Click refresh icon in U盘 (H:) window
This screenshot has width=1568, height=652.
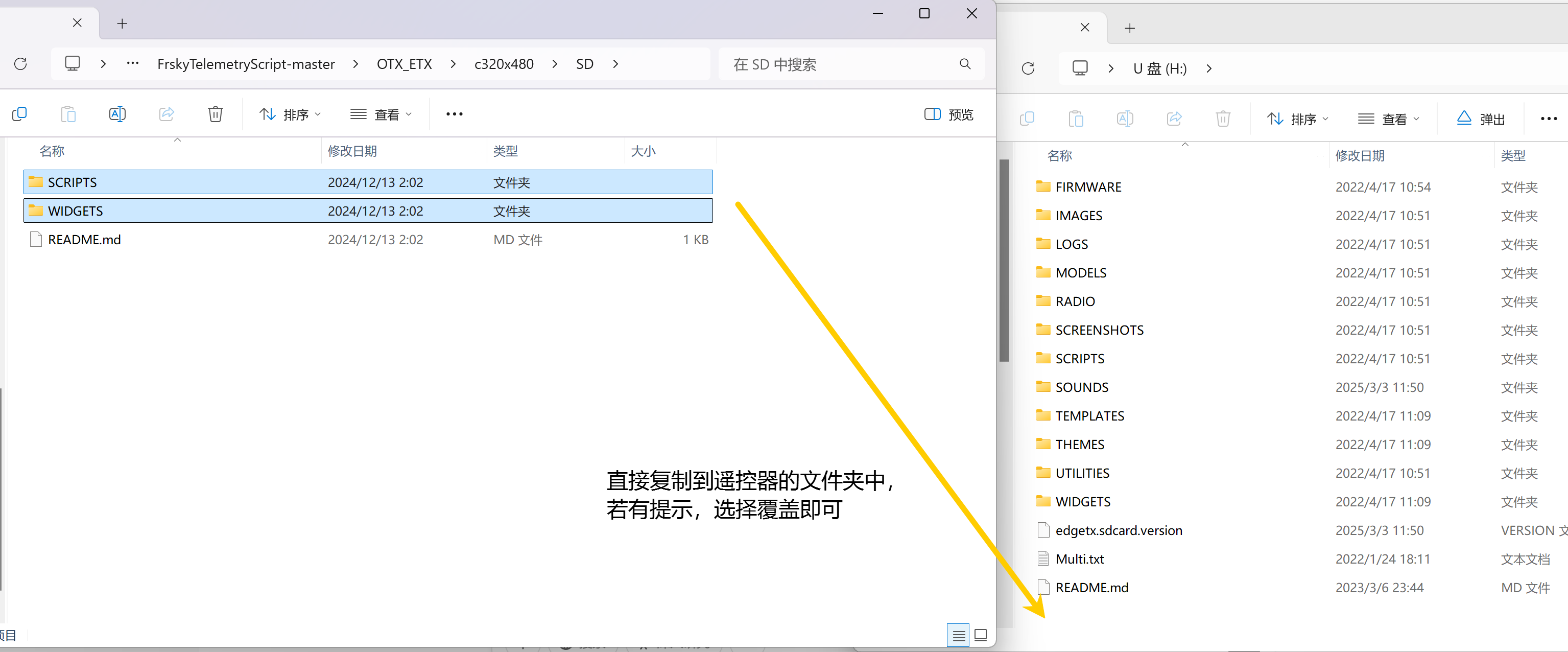click(1028, 68)
